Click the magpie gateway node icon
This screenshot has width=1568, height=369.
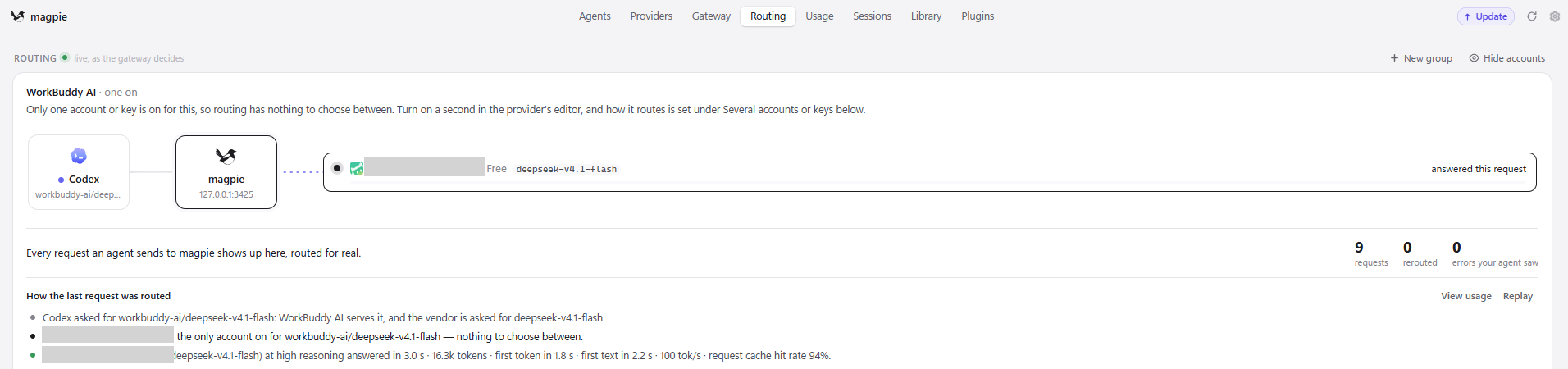click(226, 156)
